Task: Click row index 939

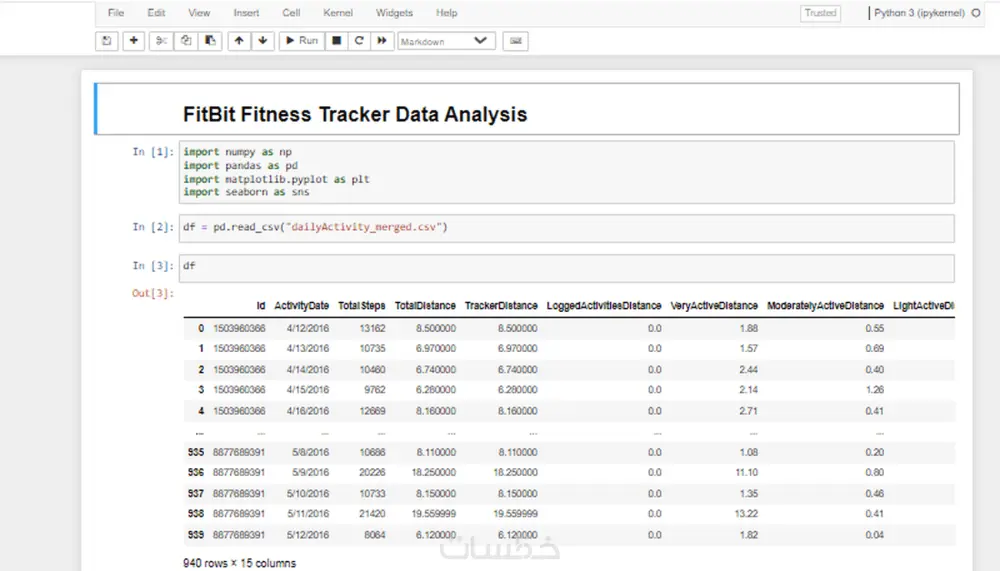Action: pyautogui.click(x=196, y=535)
